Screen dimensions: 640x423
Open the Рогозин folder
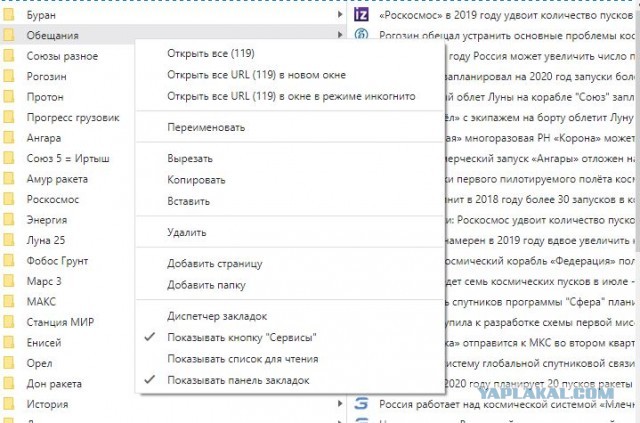pyautogui.click(x=46, y=76)
